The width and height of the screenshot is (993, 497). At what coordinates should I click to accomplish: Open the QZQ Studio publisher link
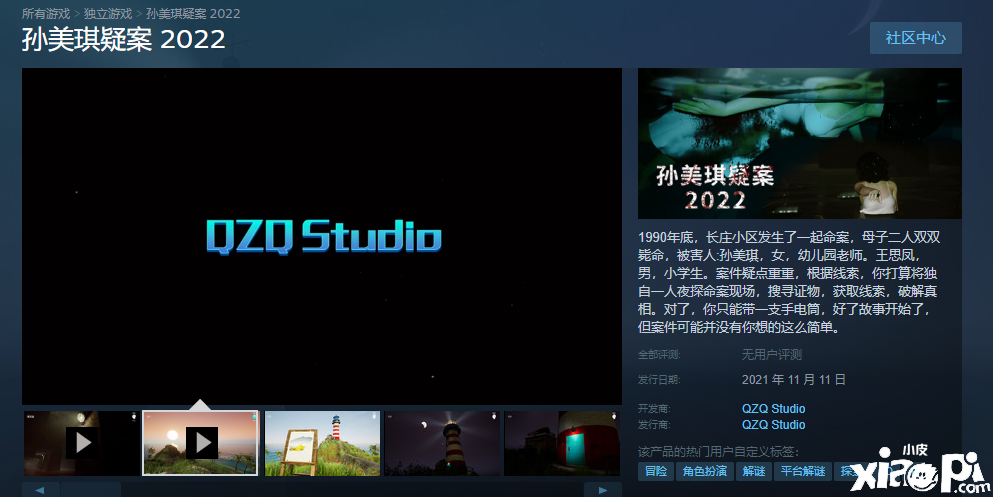click(x=773, y=425)
